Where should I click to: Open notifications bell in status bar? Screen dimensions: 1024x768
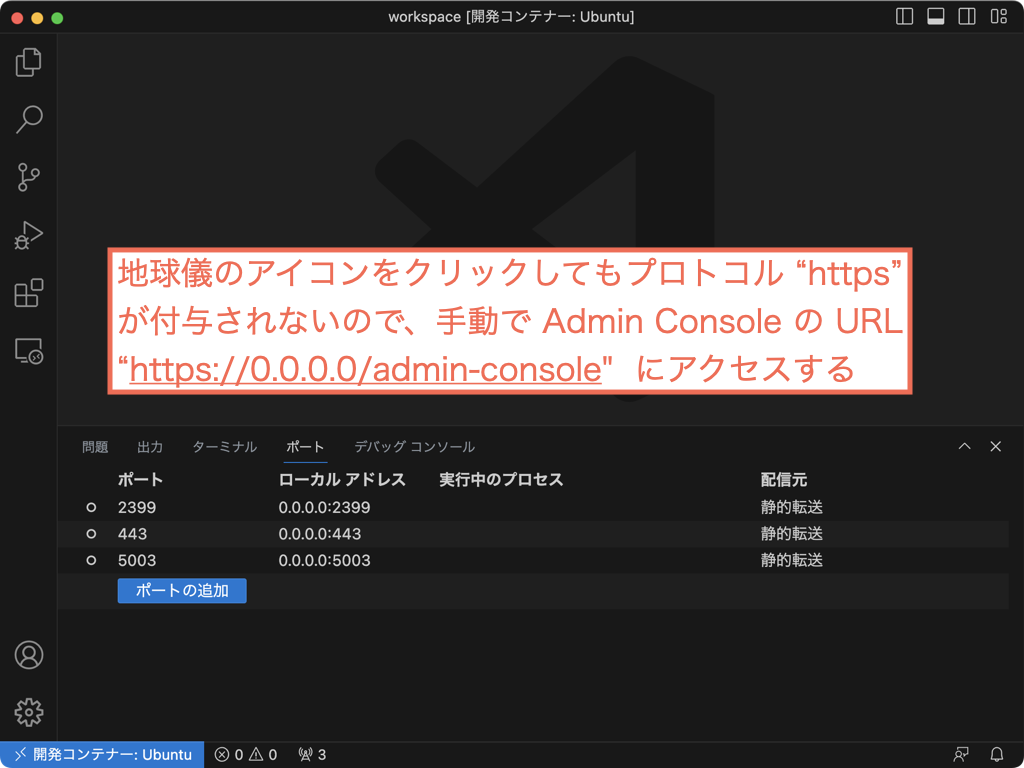[997, 755]
